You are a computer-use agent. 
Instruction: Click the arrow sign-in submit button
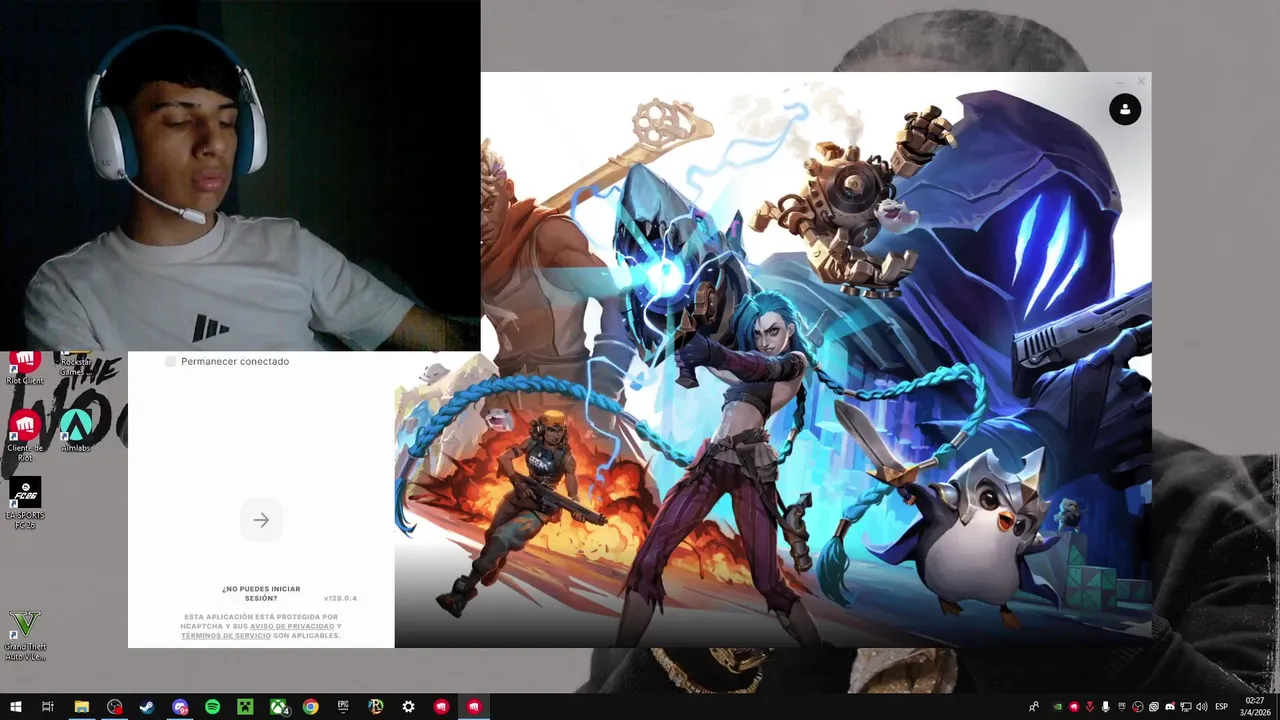(x=261, y=520)
